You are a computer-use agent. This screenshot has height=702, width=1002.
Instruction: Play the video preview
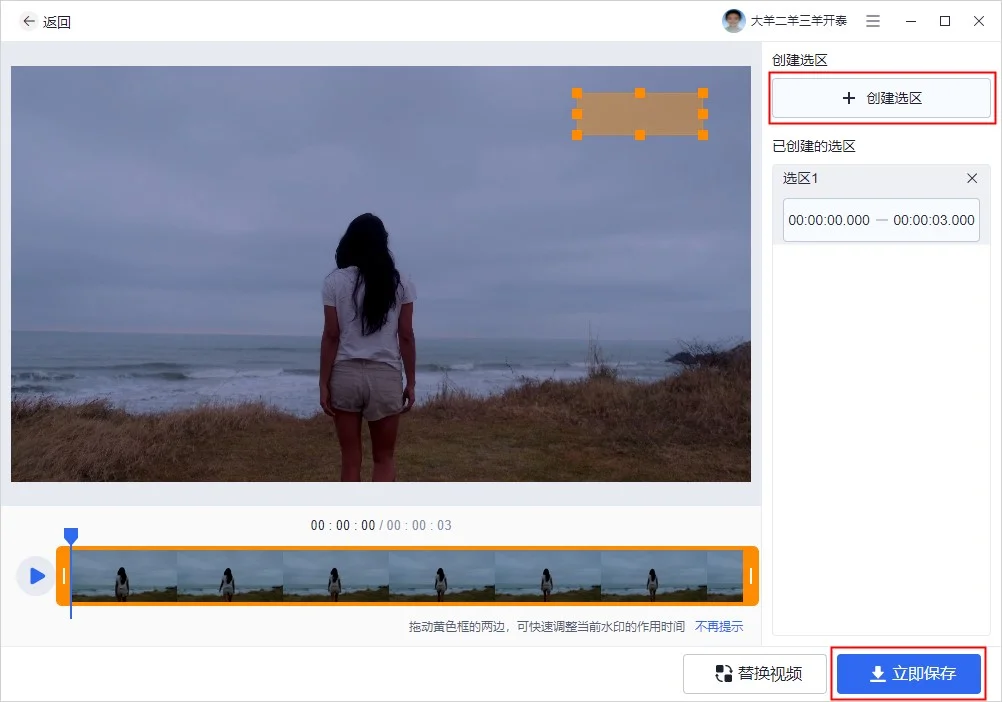click(36, 576)
